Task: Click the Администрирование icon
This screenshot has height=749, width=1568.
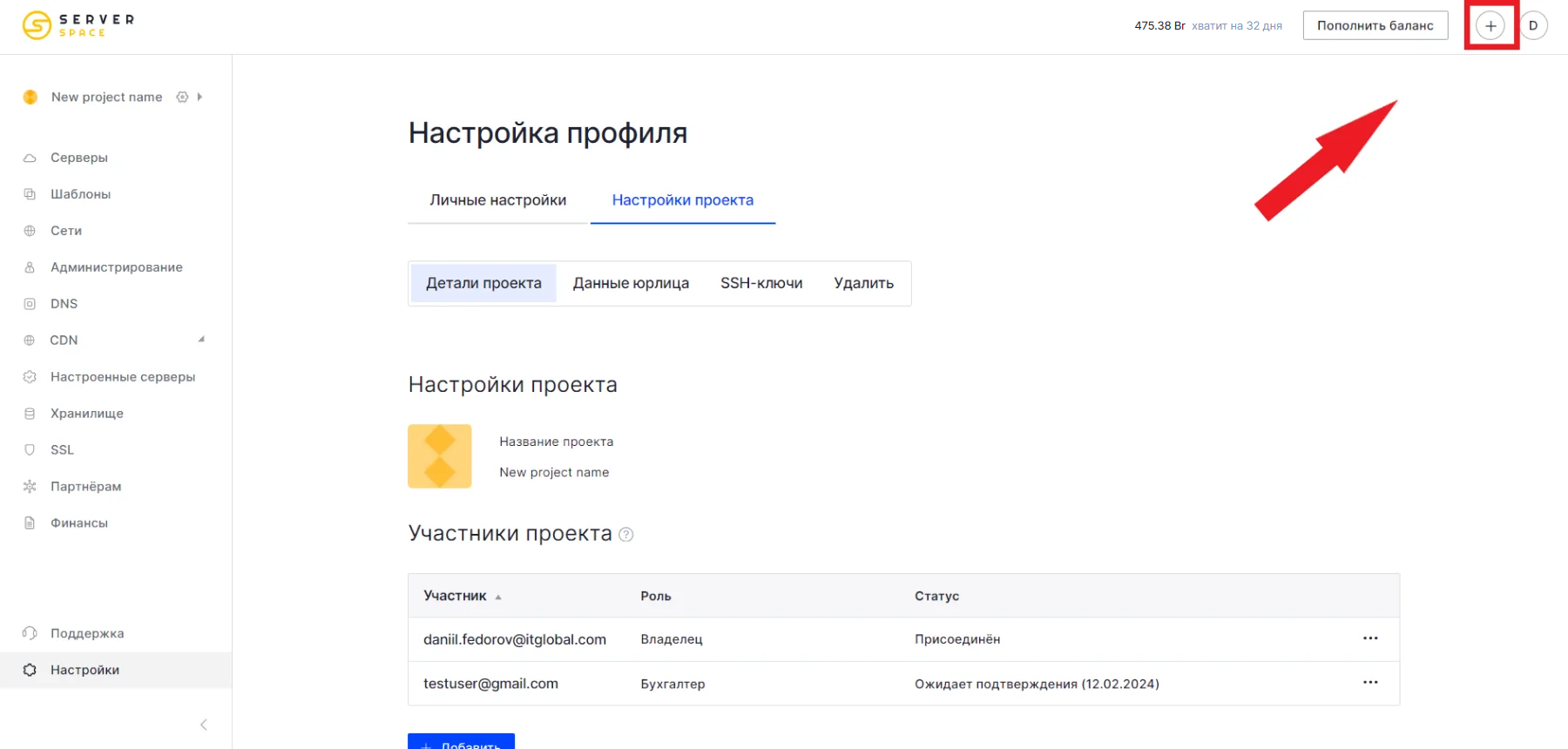Action: [x=30, y=267]
